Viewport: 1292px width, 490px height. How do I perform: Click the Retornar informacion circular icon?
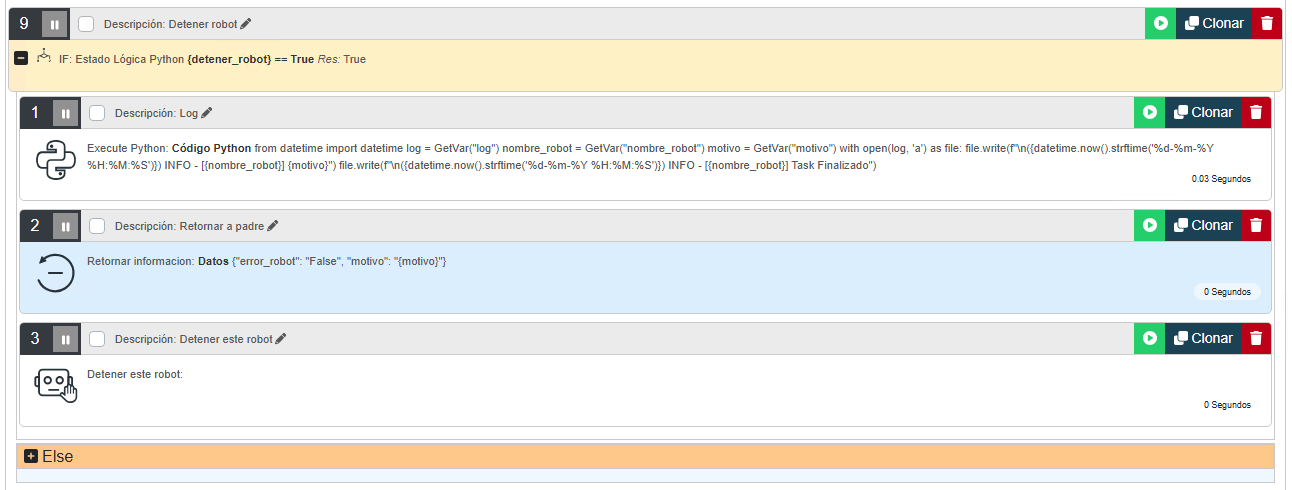click(56, 273)
